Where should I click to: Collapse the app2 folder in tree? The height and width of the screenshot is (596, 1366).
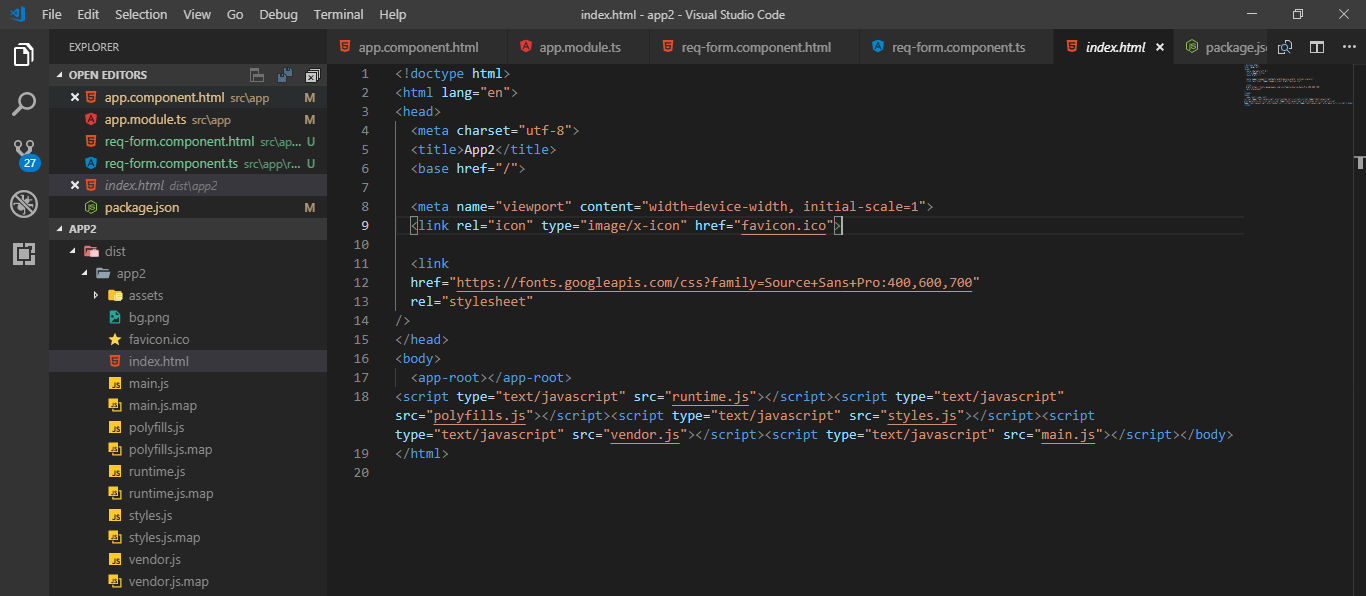tap(85, 274)
